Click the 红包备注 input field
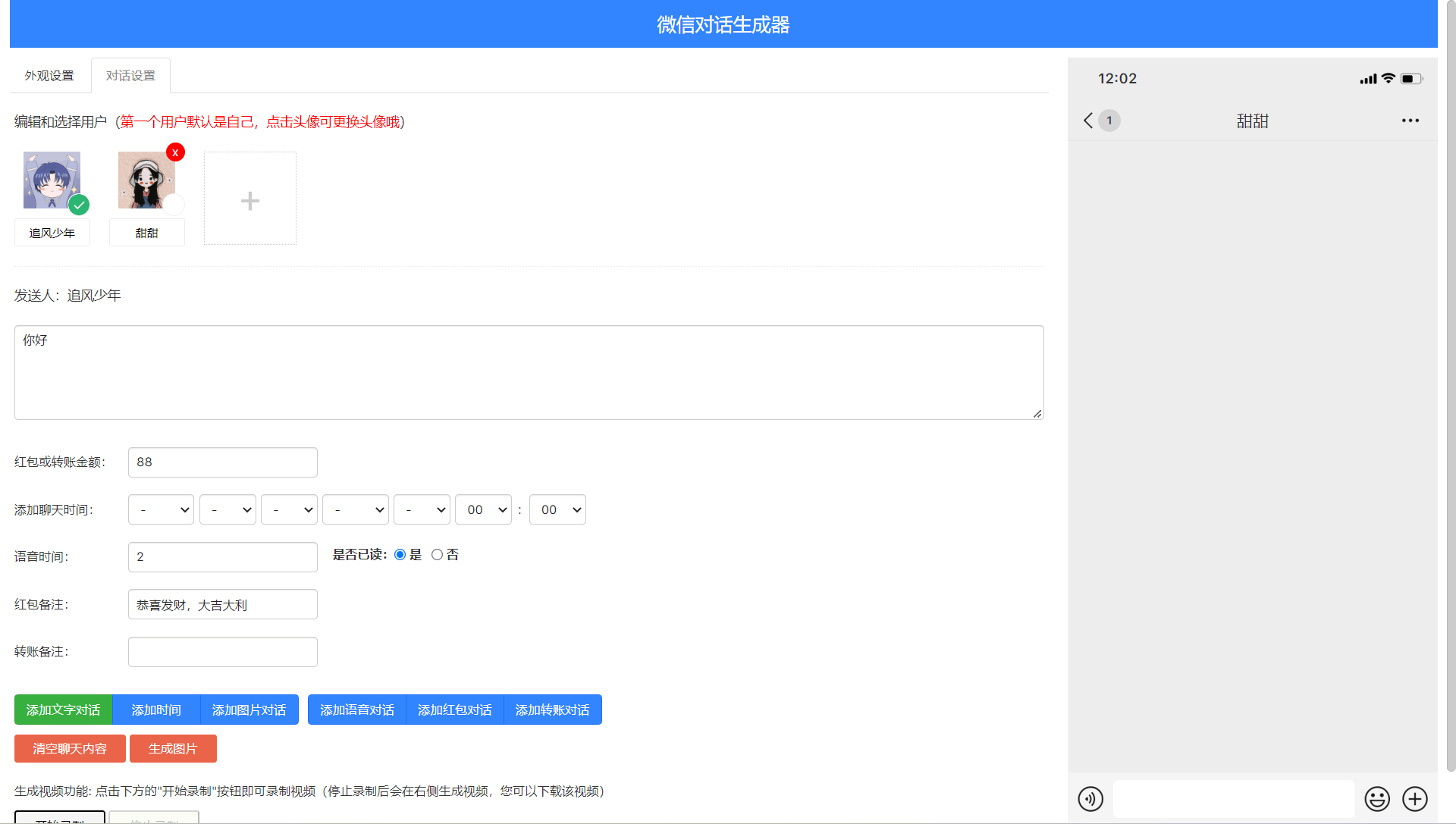 (x=222, y=604)
